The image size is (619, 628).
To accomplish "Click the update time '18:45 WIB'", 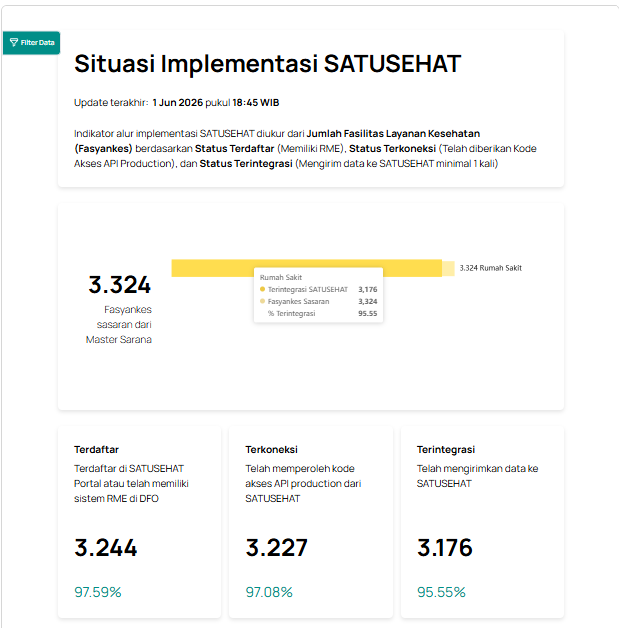I will pyautogui.click(x=256, y=103).
